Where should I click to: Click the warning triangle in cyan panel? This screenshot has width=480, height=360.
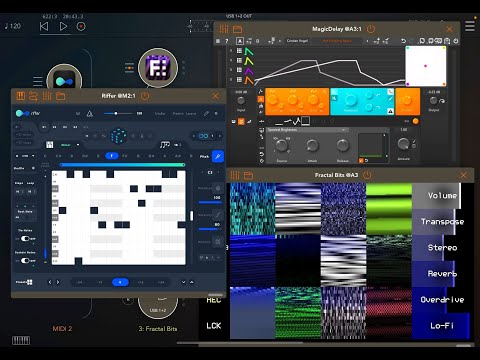[390, 111]
